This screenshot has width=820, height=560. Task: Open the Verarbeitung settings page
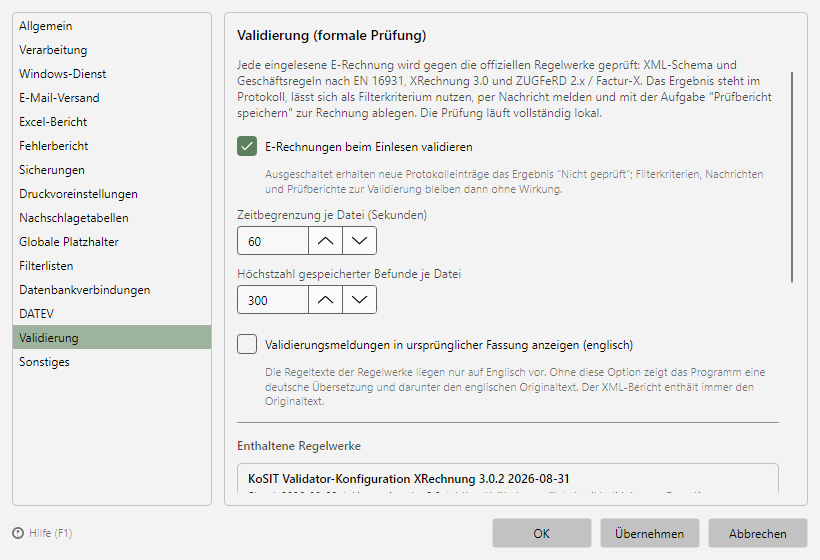[112, 50]
